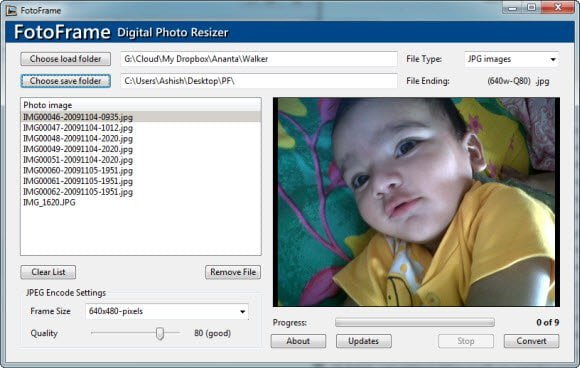
Task: Close the FotoFrame window
Action: click(x=558, y=7)
